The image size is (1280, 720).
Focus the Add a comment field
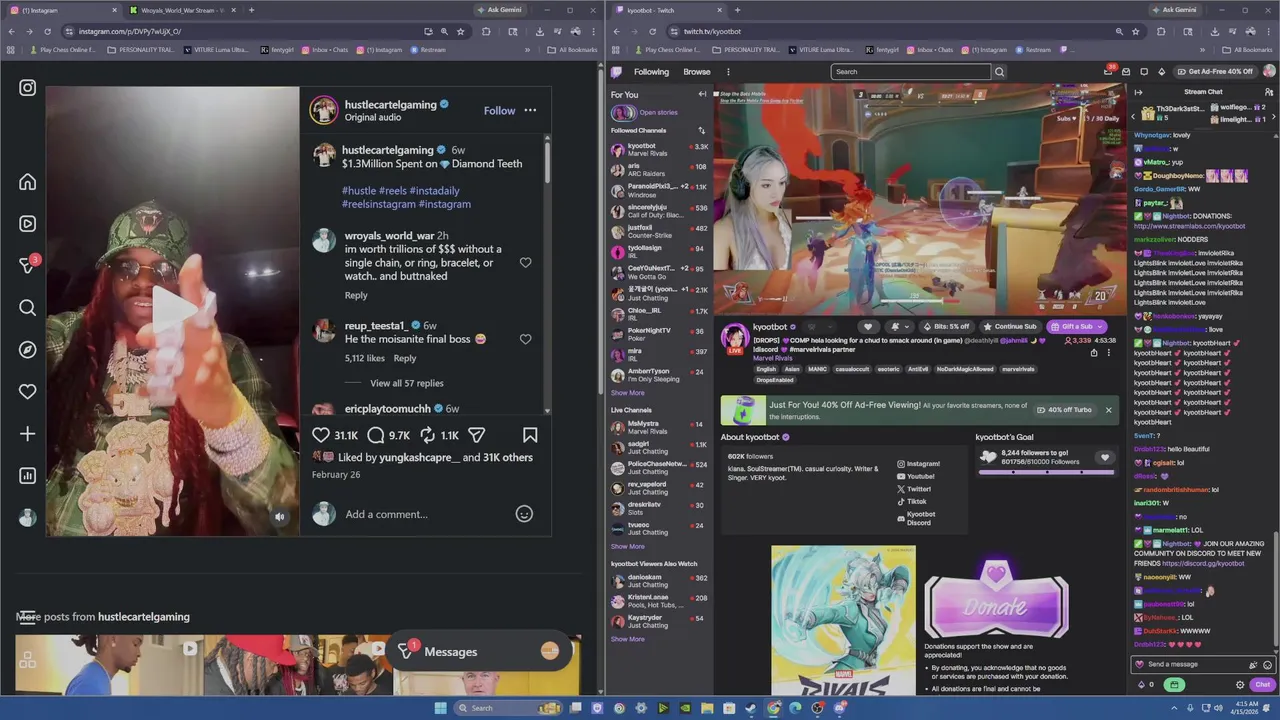click(x=425, y=514)
